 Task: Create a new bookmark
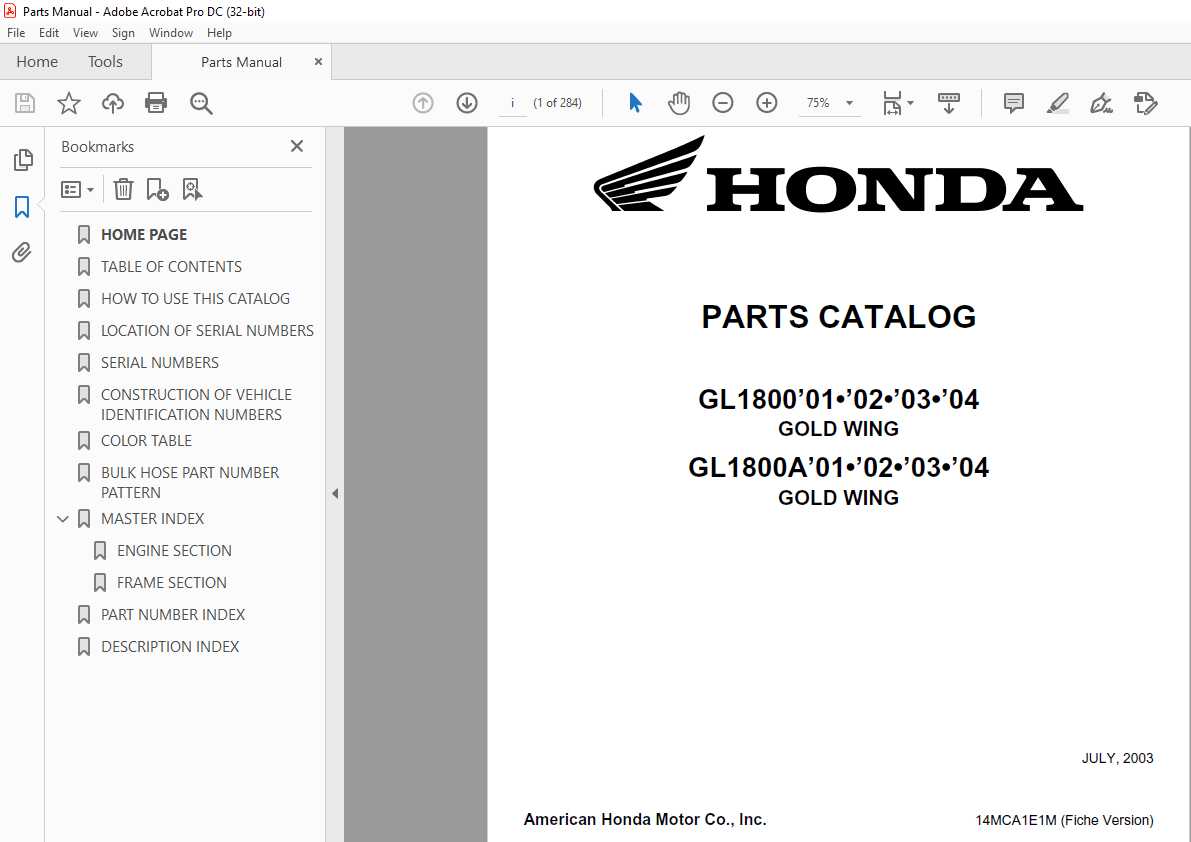tap(157, 189)
